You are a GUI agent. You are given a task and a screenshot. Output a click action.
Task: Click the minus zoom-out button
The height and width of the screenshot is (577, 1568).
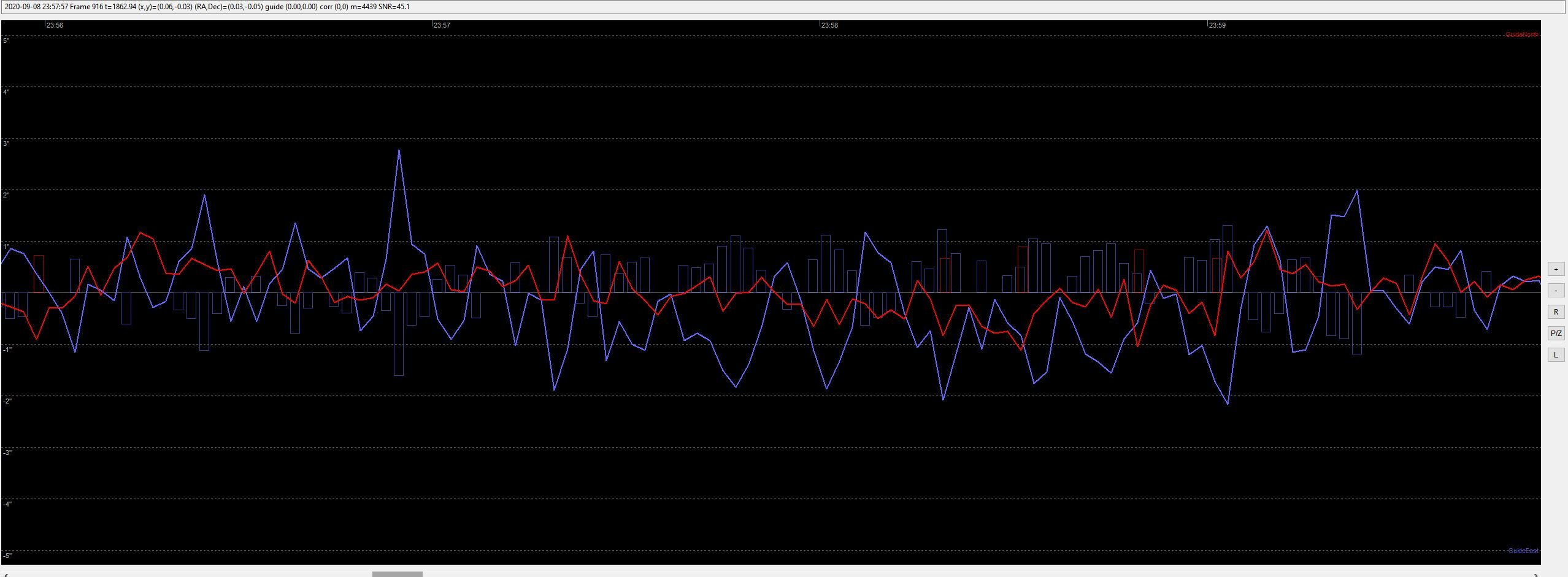click(x=1556, y=291)
